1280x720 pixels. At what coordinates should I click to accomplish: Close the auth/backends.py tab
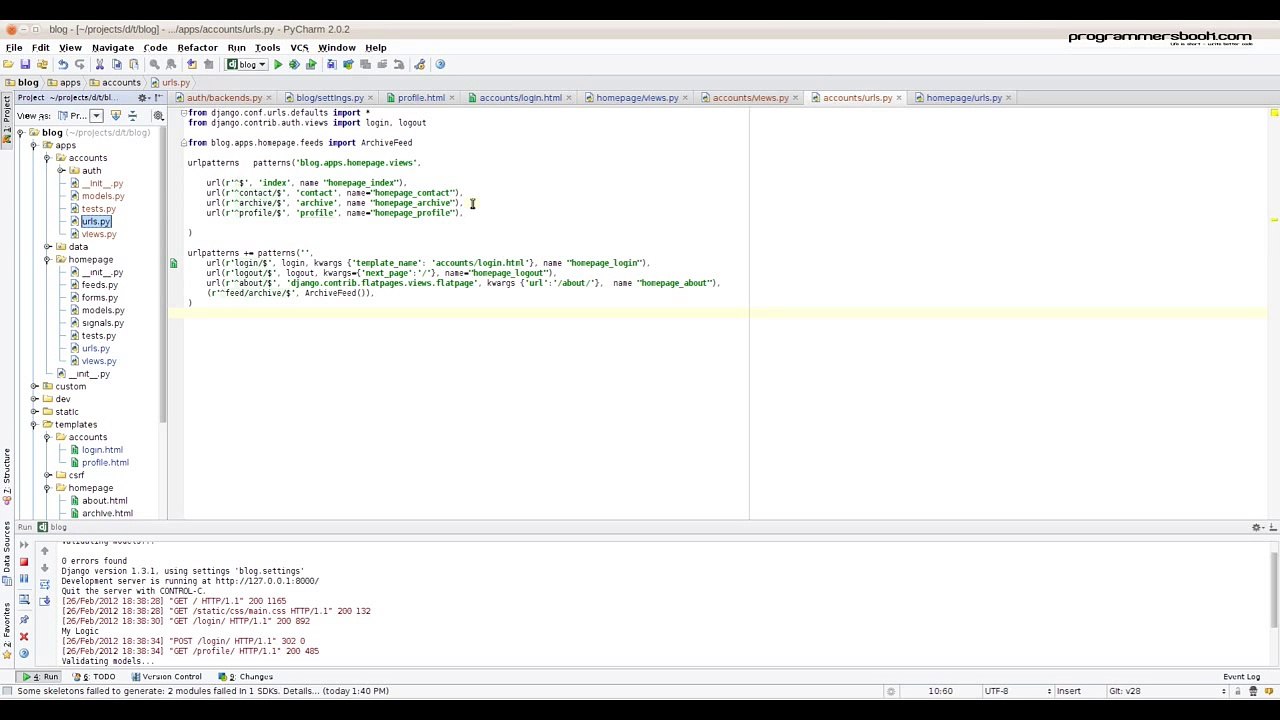pyautogui.click(x=271, y=98)
